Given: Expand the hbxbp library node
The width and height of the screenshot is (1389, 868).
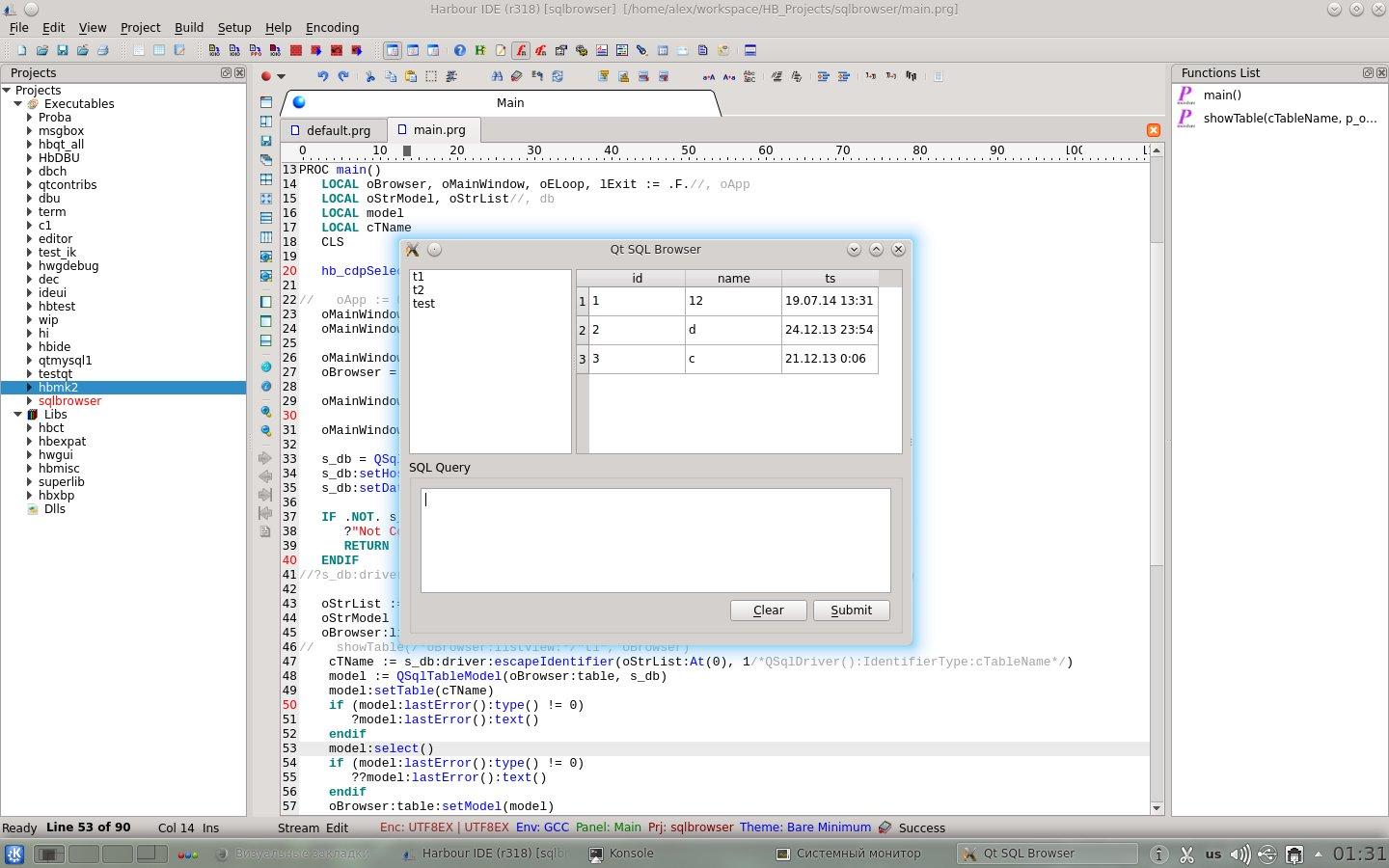Looking at the screenshot, I should [30, 495].
